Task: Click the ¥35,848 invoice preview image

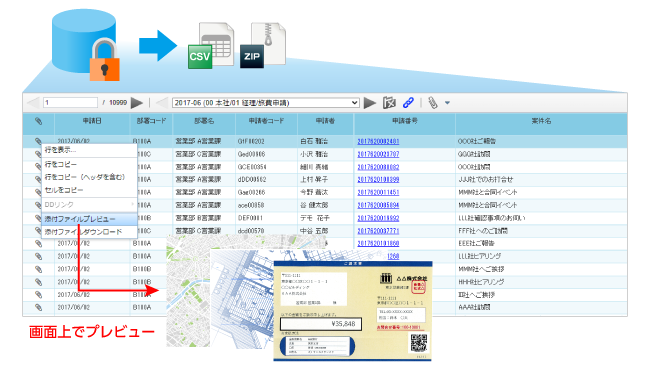Action: point(353,311)
